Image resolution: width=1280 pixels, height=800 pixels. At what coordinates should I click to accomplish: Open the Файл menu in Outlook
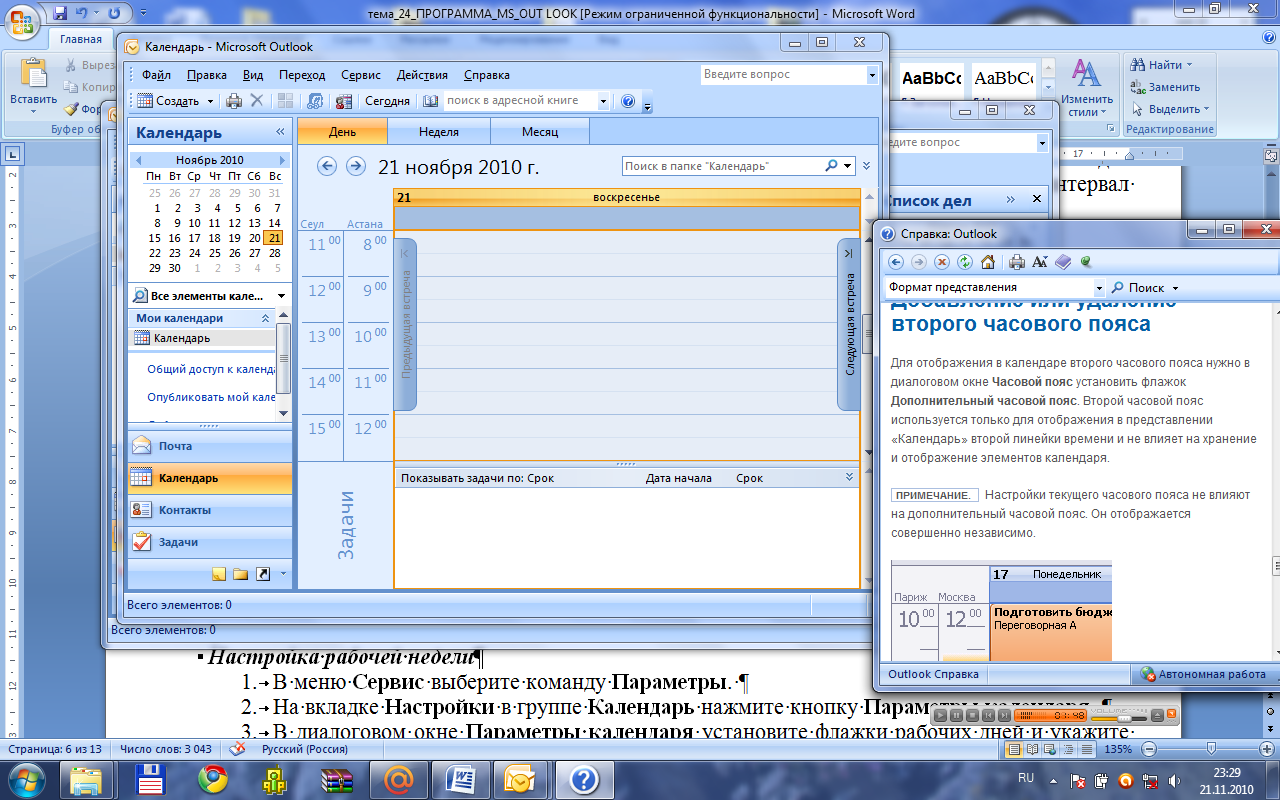pyautogui.click(x=156, y=75)
